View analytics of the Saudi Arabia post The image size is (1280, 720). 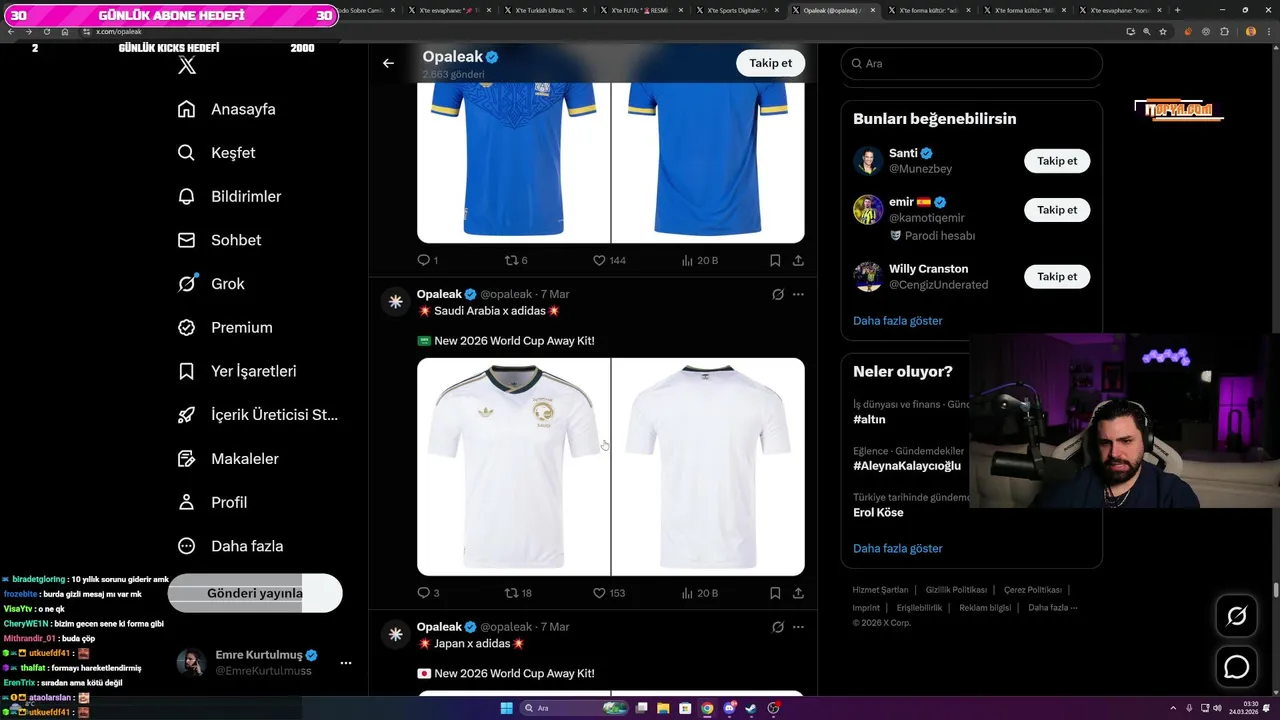(699, 593)
